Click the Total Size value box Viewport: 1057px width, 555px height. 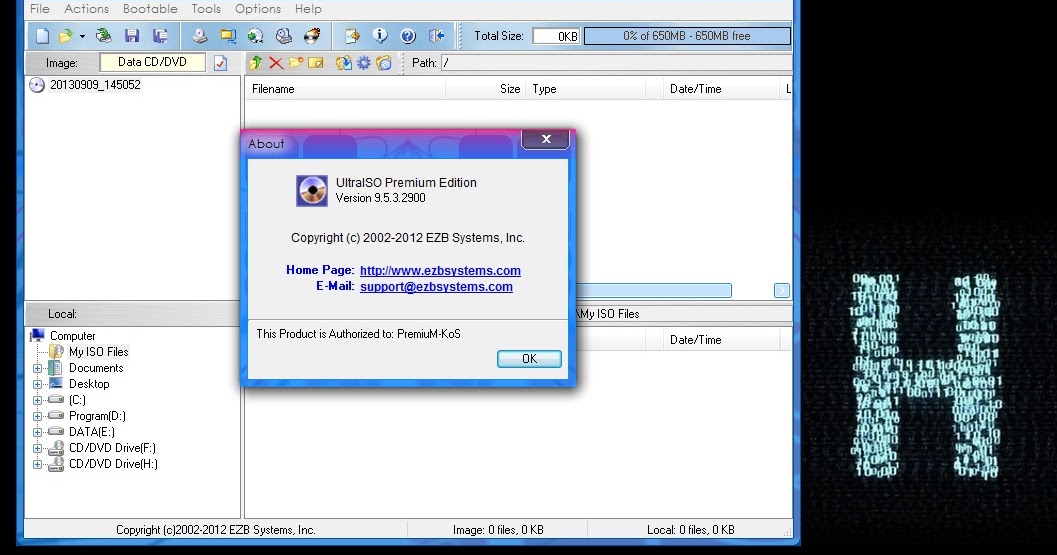556,36
